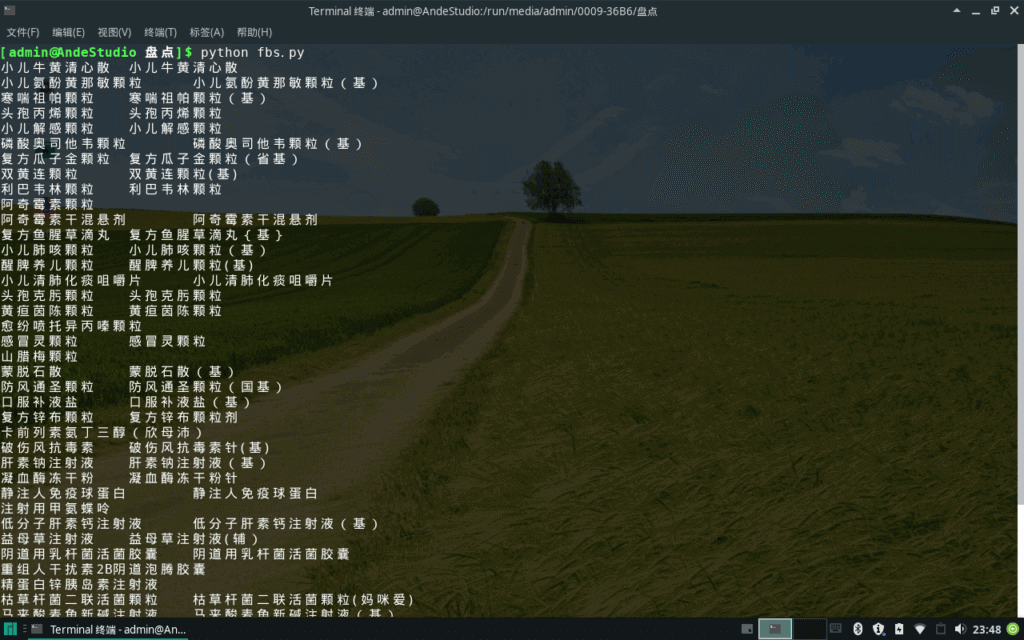Viewport: 1024px width, 640px height.
Task: Click the Terminal taskbar window button
Action: click(x=110, y=629)
